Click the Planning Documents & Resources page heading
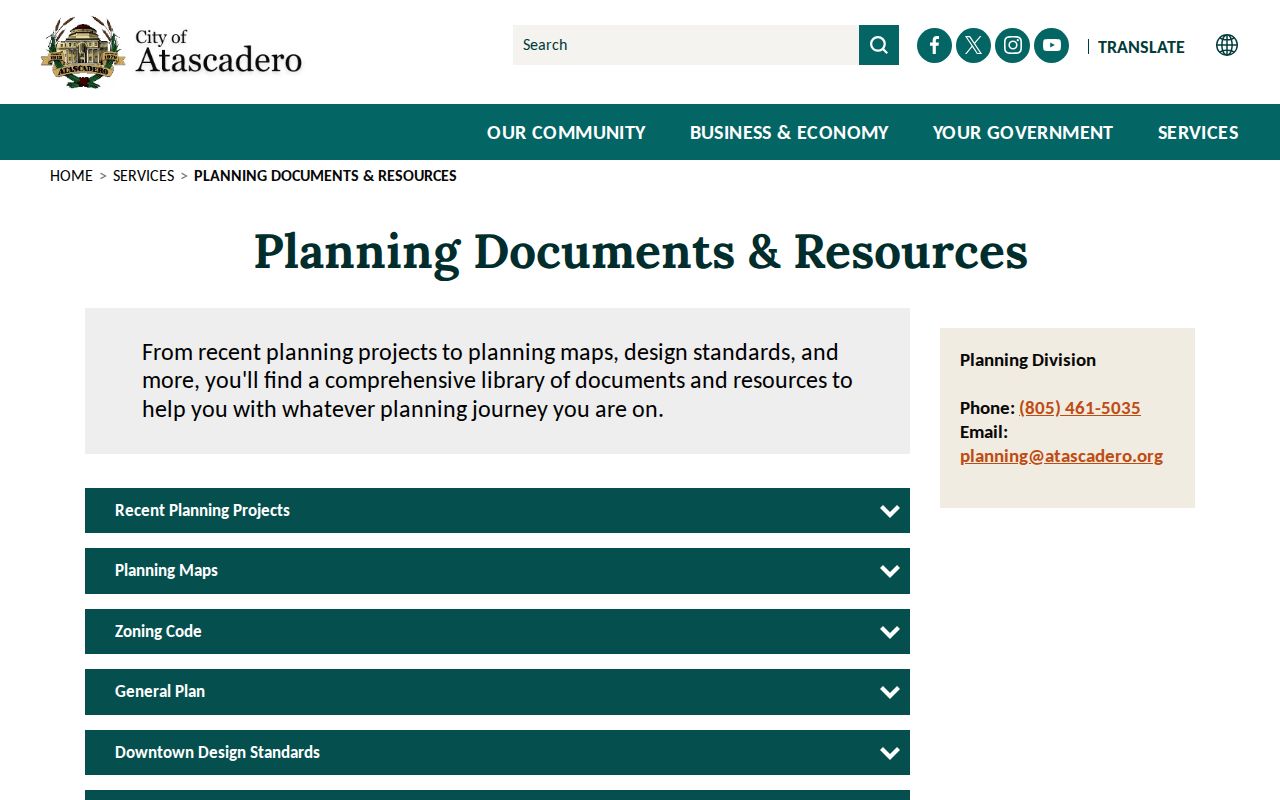This screenshot has height=800, width=1280. (640, 251)
